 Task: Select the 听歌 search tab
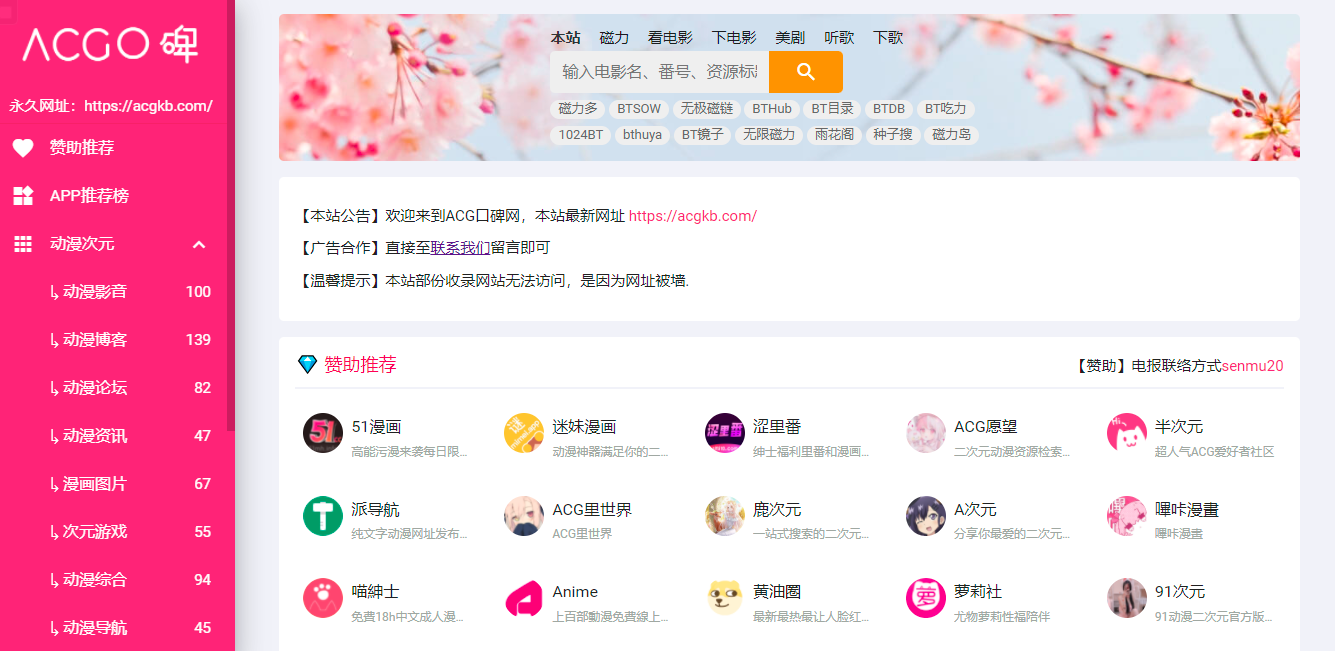(839, 38)
